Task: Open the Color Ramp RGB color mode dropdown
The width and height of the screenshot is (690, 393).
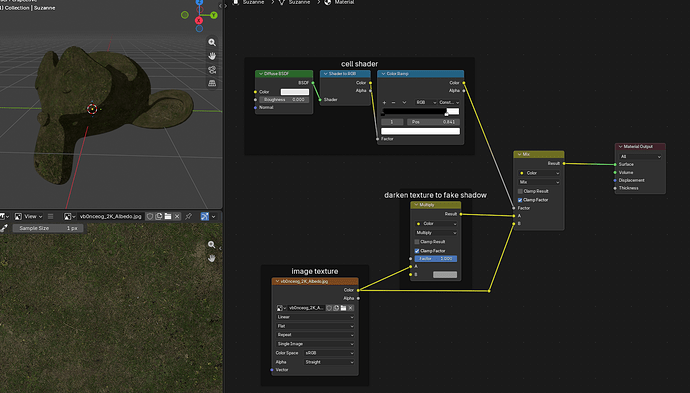Action: [x=426, y=102]
